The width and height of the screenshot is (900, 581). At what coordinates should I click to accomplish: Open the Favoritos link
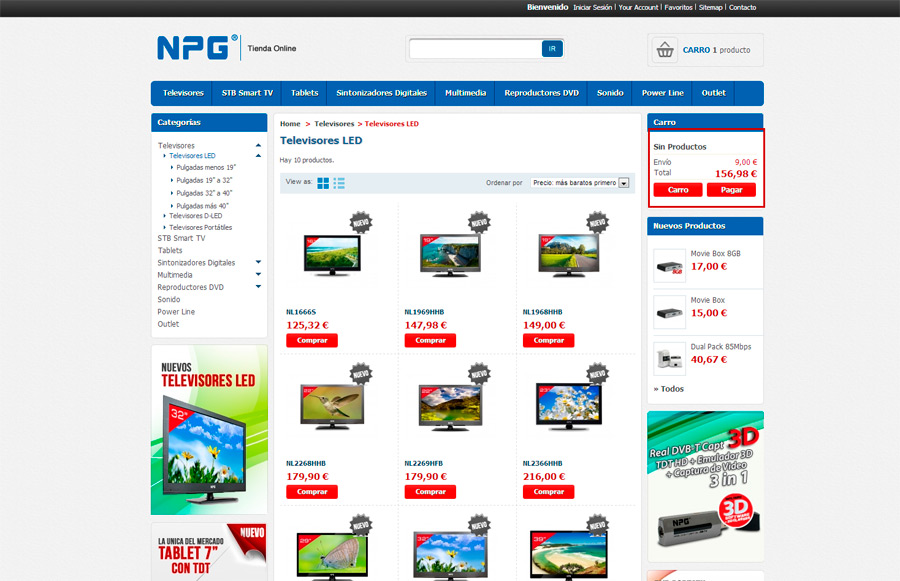click(x=678, y=7)
